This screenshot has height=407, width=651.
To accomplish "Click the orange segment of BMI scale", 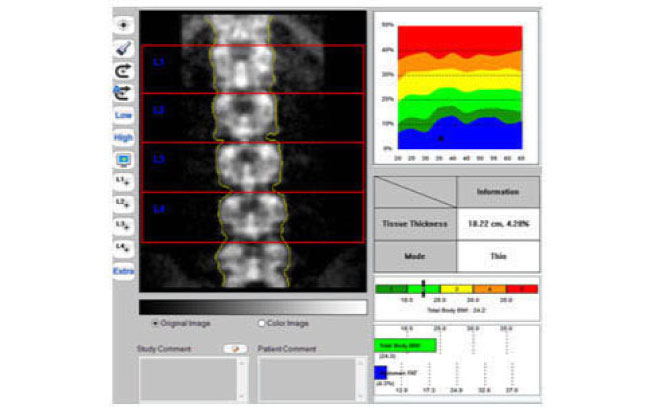I will point(489,289).
